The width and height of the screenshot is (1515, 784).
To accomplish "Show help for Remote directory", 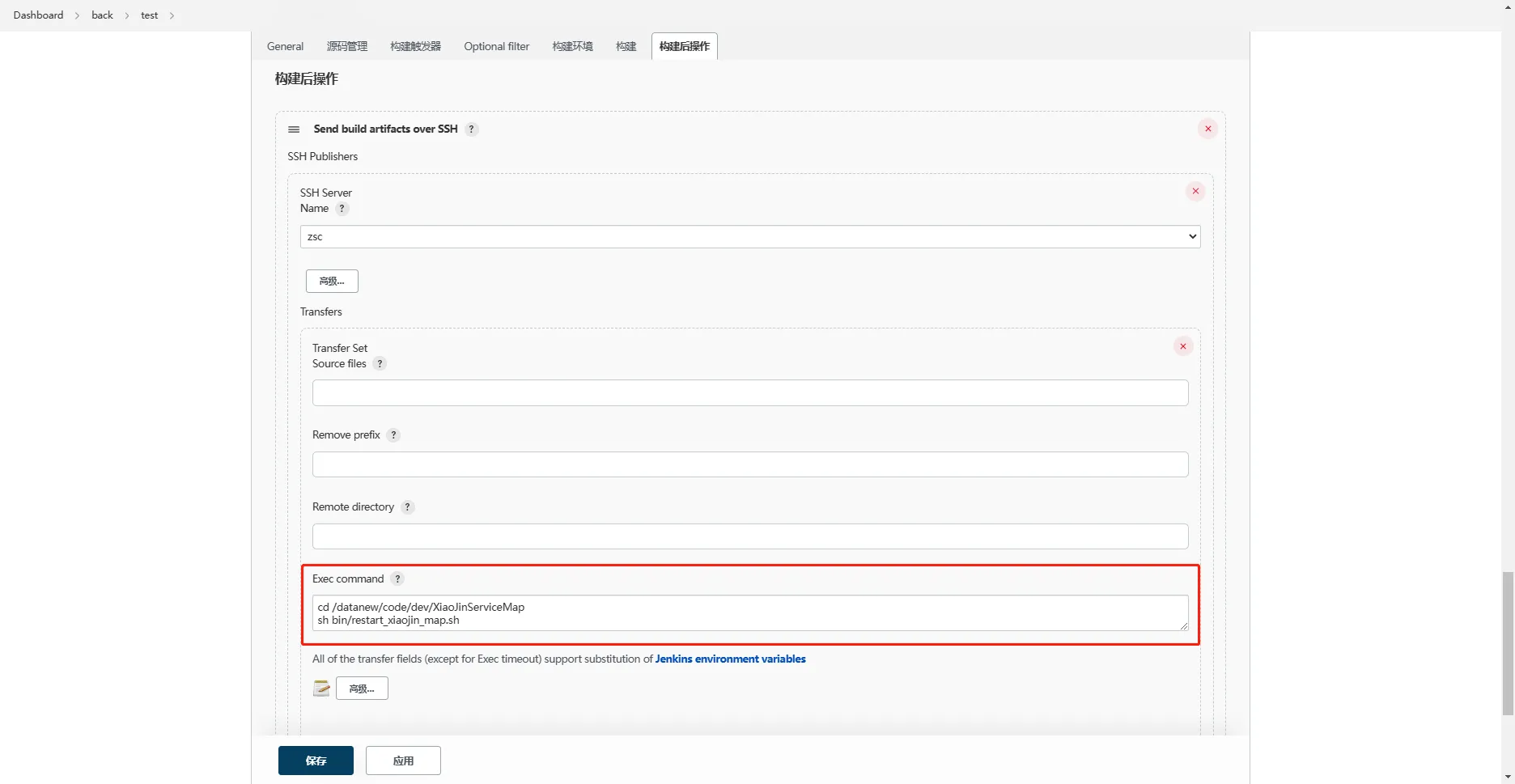I will tap(407, 507).
